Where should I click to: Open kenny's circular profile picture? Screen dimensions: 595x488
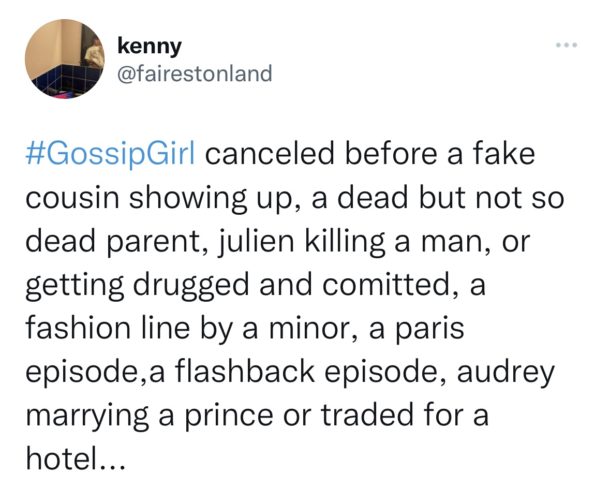pos(65,59)
